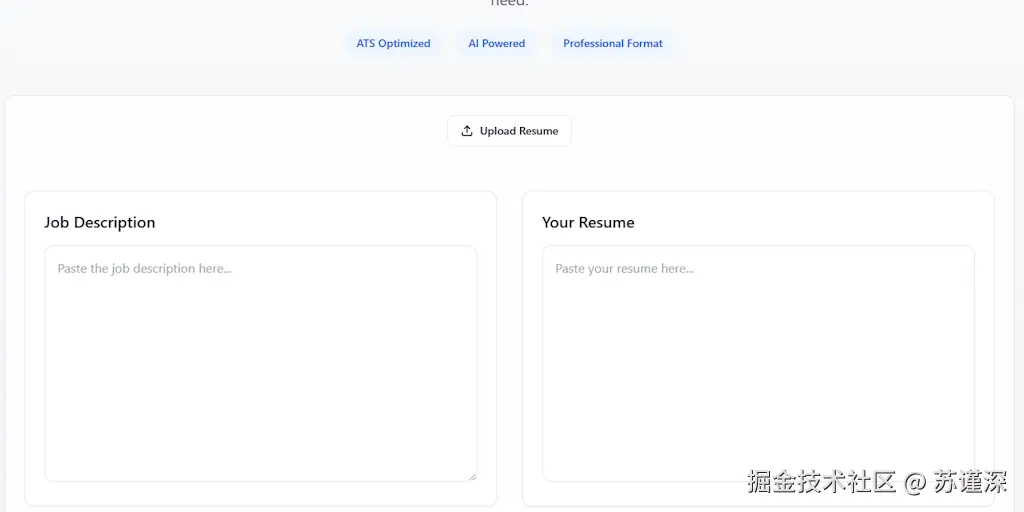The width and height of the screenshot is (1024, 512).
Task: Click the '@' symbol in the watermark
Action: 915,483
